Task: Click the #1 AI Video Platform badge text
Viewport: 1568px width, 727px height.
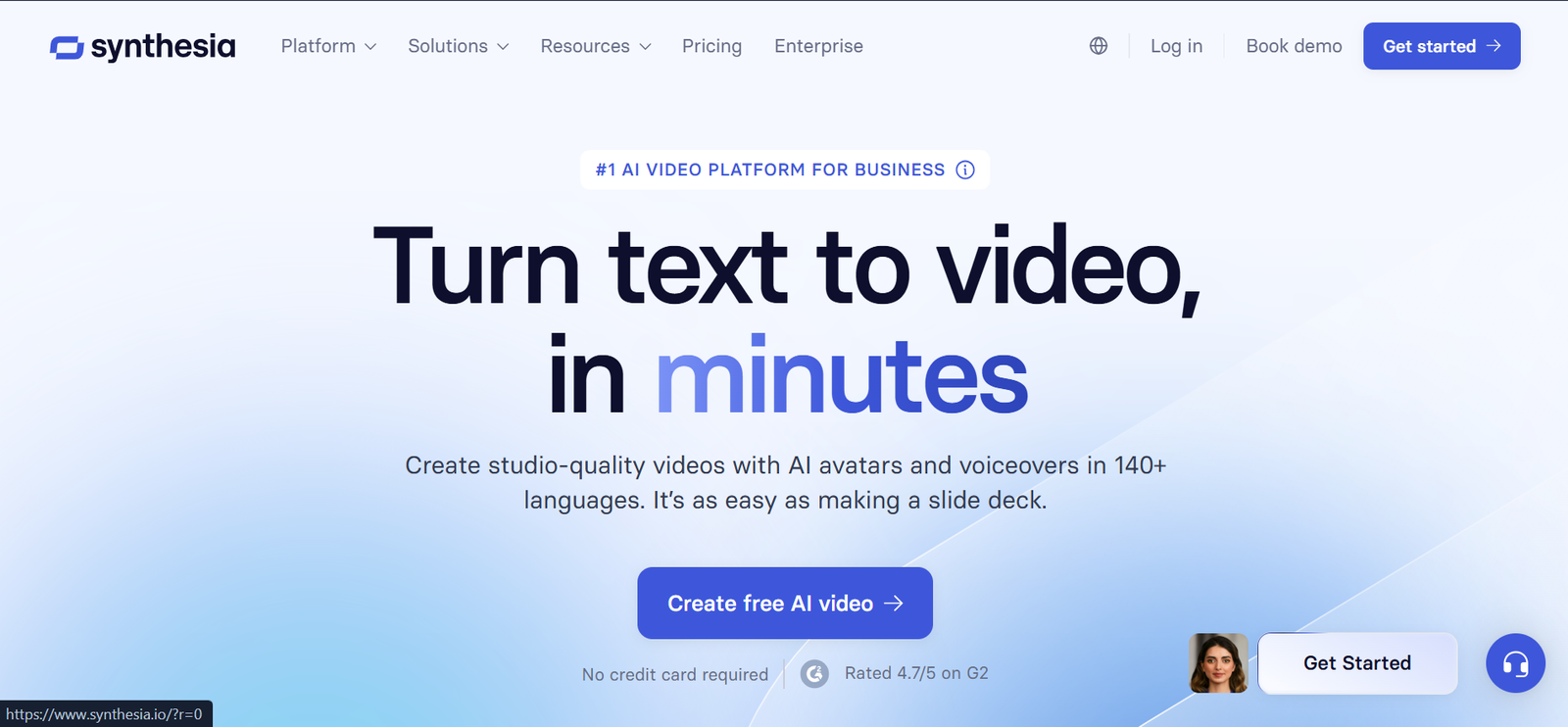Action: click(769, 170)
